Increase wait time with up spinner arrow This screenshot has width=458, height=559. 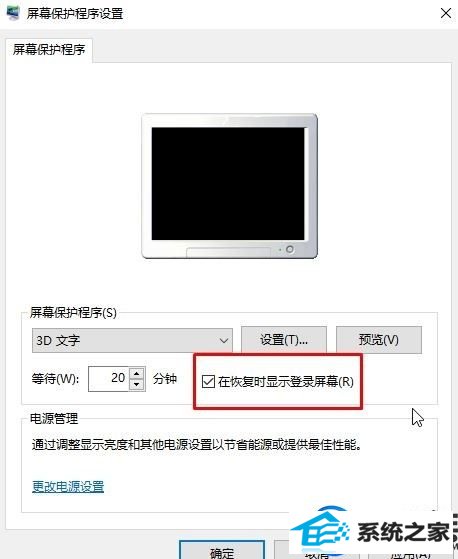point(137,373)
